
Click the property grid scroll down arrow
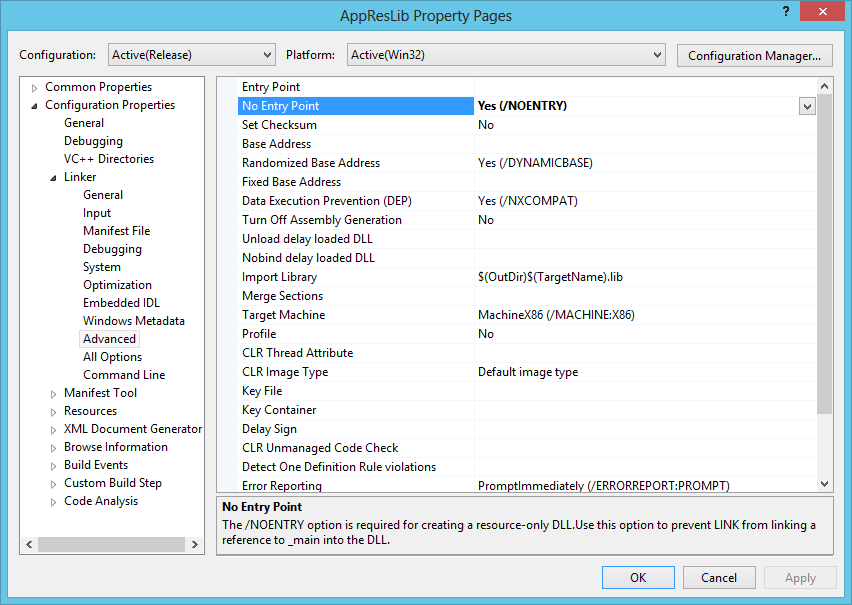[x=824, y=484]
